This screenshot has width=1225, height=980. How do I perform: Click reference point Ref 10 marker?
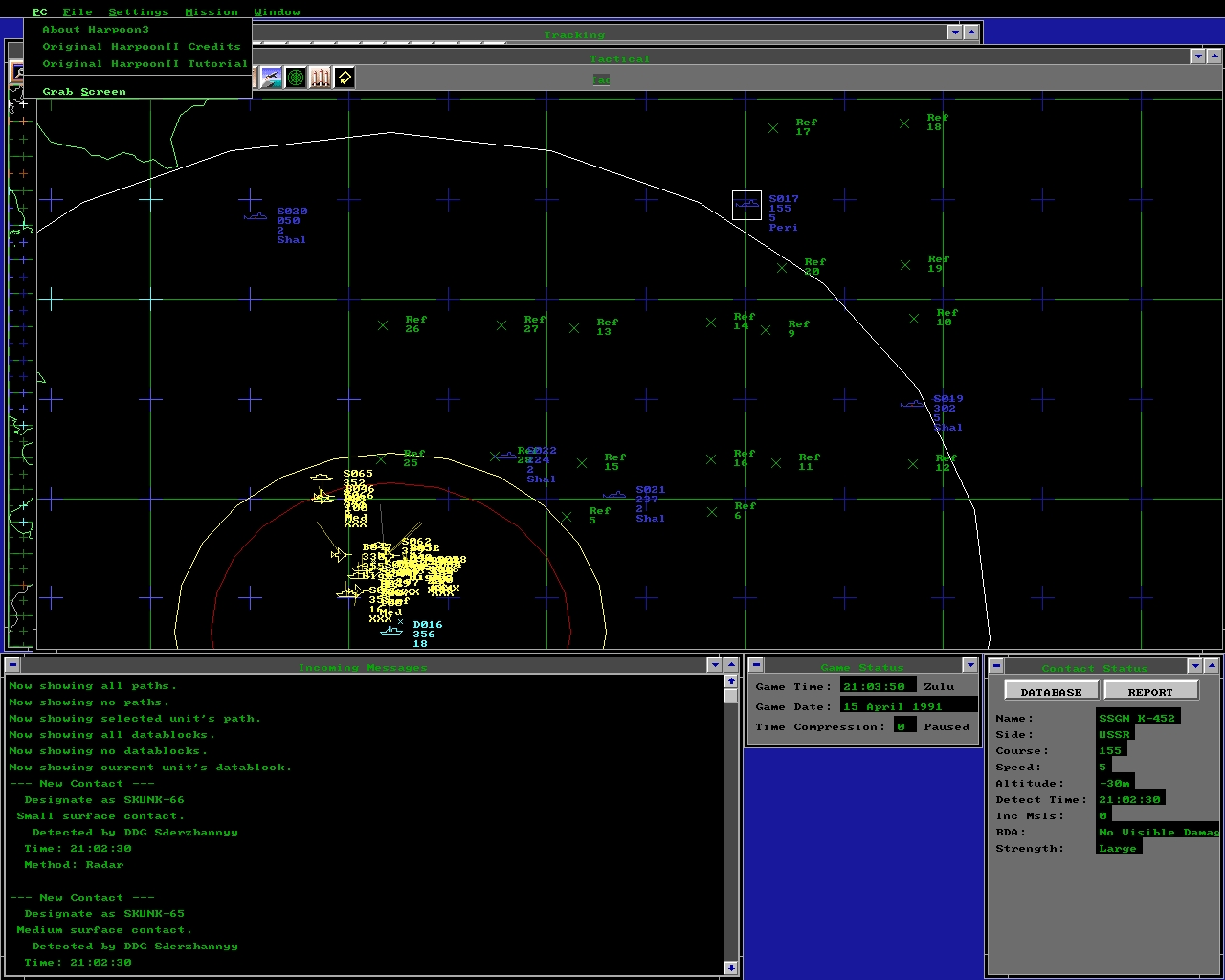(914, 319)
